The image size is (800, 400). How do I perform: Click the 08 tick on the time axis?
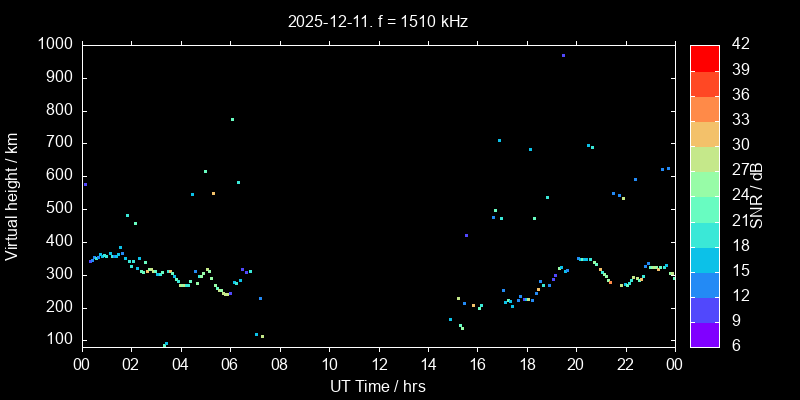click(x=279, y=365)
